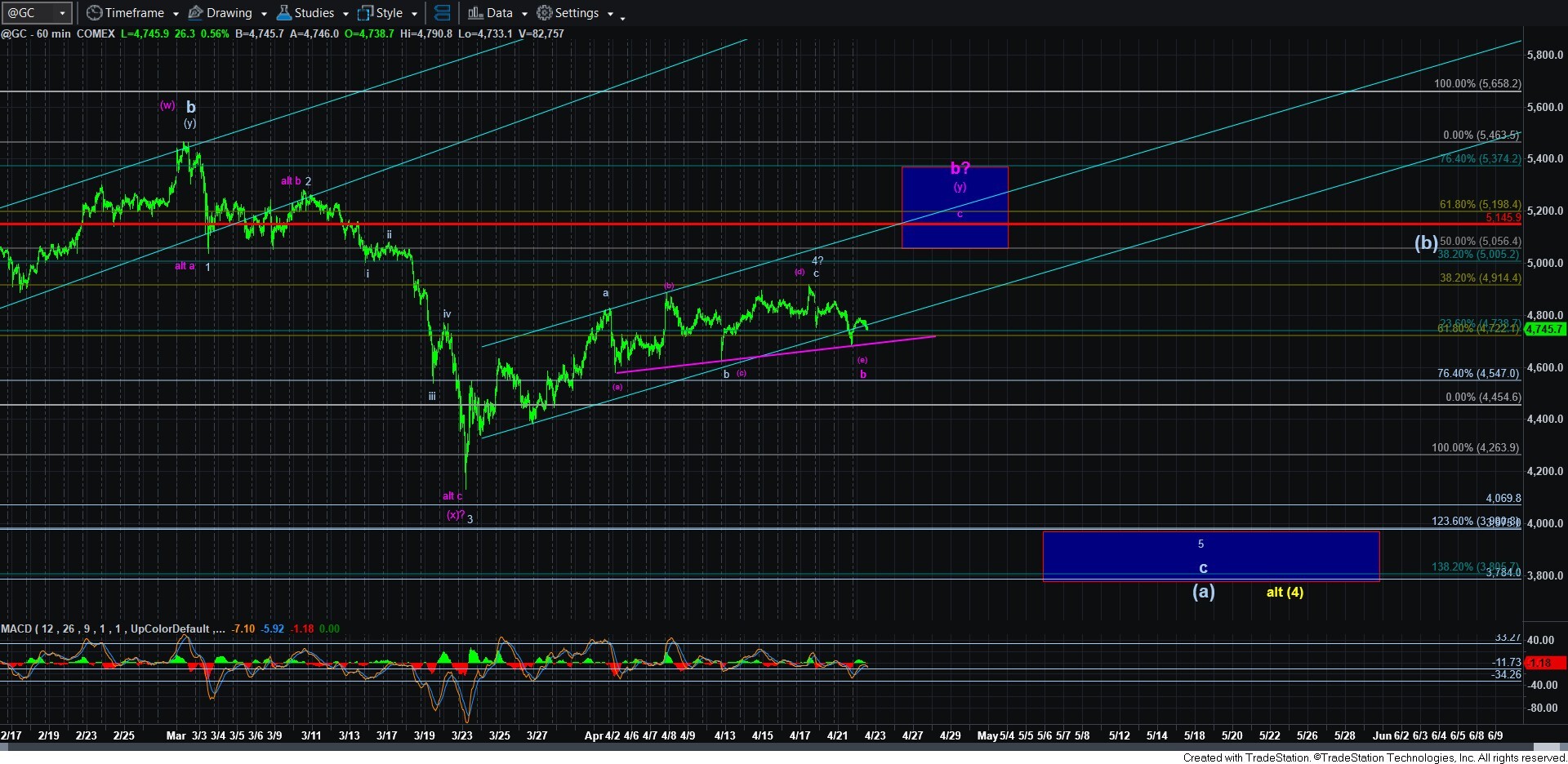The height and width of the screenshot is (764, 1568).
Task: Click the Settings gear icon
Action: tap(545, 13)
